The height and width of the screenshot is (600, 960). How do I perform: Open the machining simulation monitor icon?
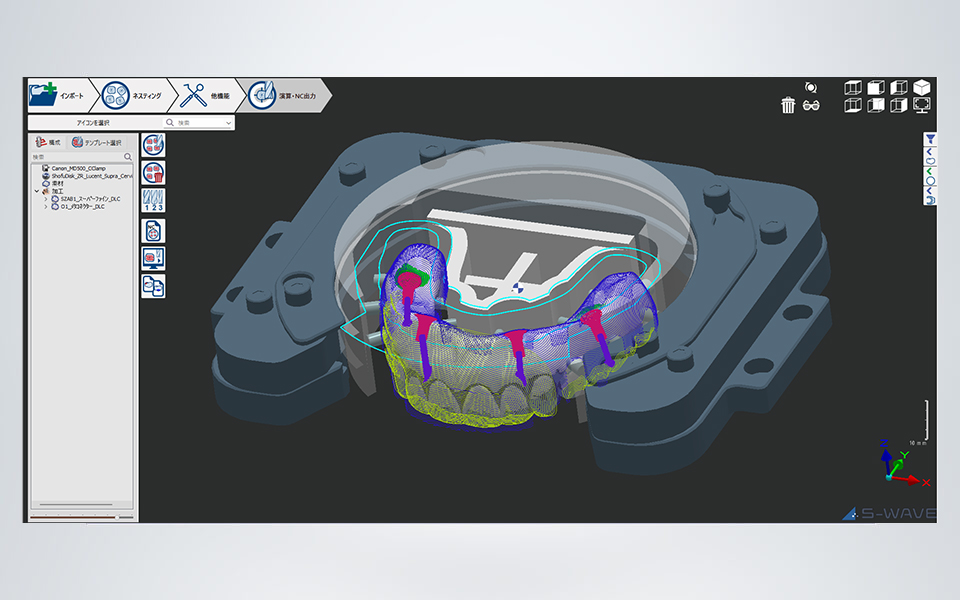pos(153,258)
